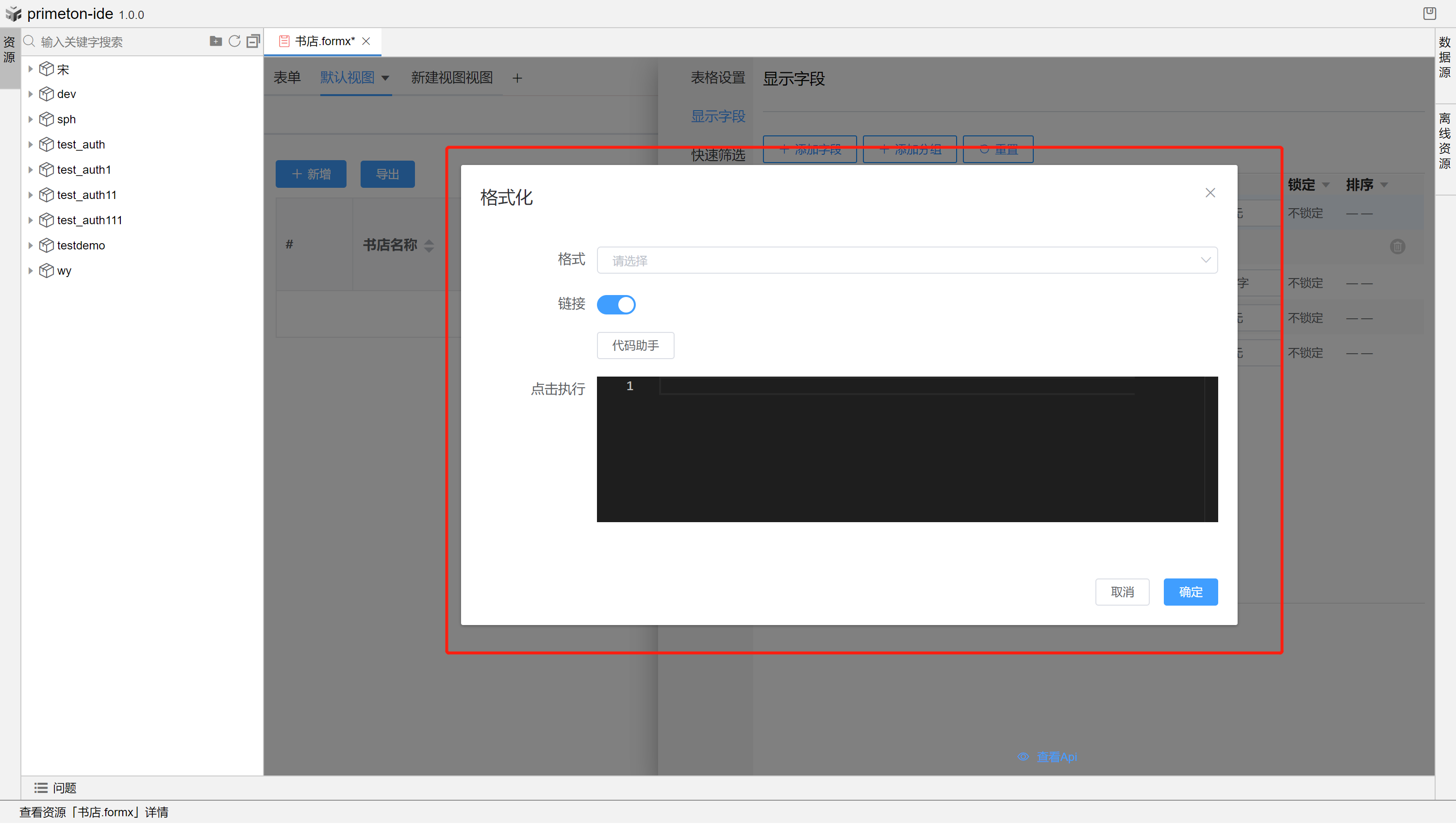Click the 重置 button
Viewport: 1456px width, 824px height.
pyautogui.click(x=998, y=149)
